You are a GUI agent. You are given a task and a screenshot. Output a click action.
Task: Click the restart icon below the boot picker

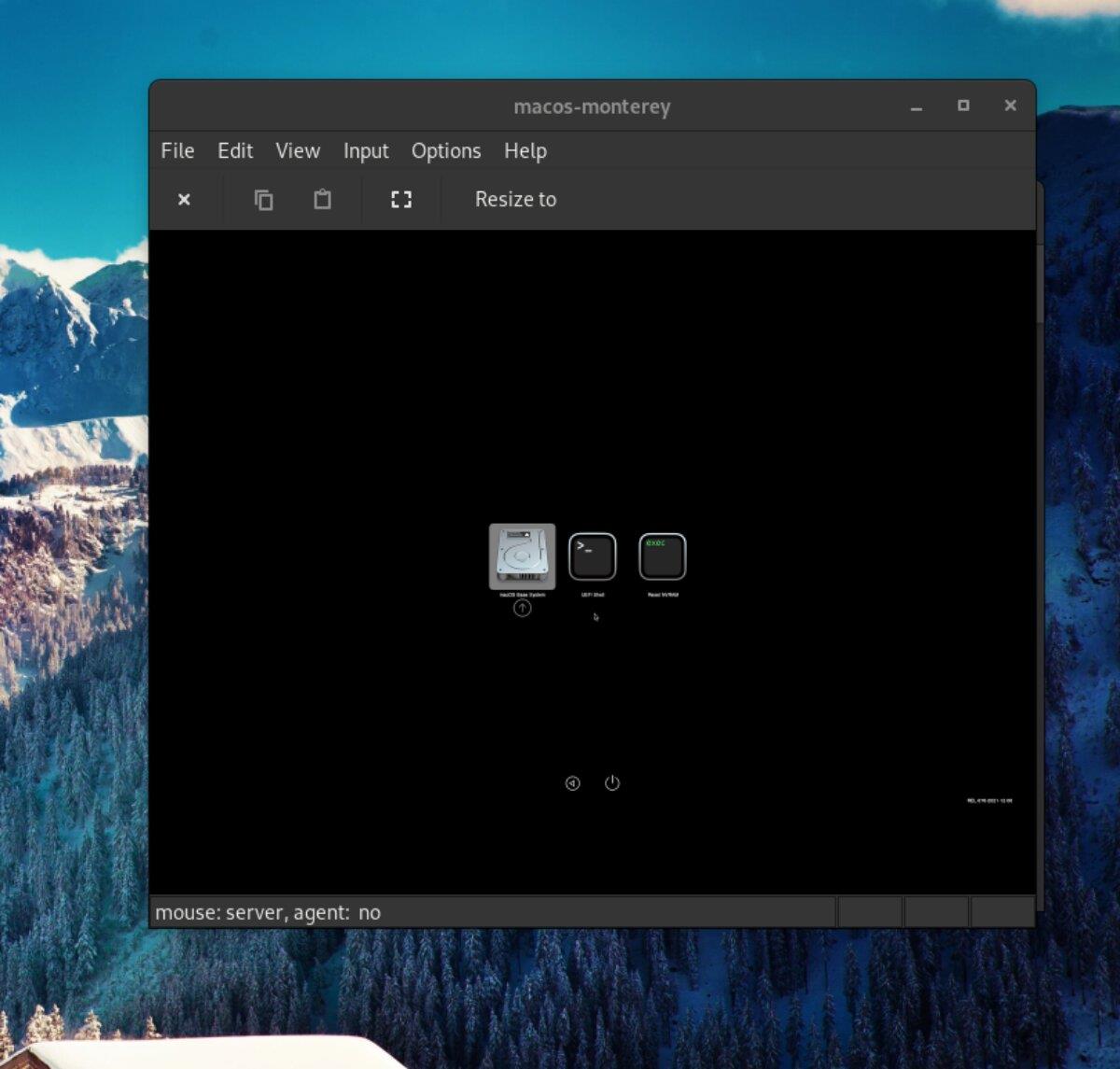click(571, 783)
